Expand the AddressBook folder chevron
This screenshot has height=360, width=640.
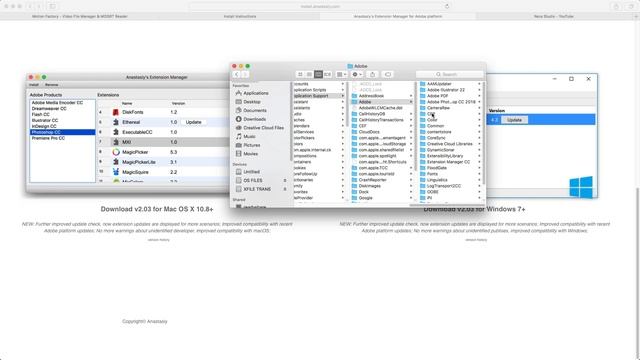tap(411, 96)
